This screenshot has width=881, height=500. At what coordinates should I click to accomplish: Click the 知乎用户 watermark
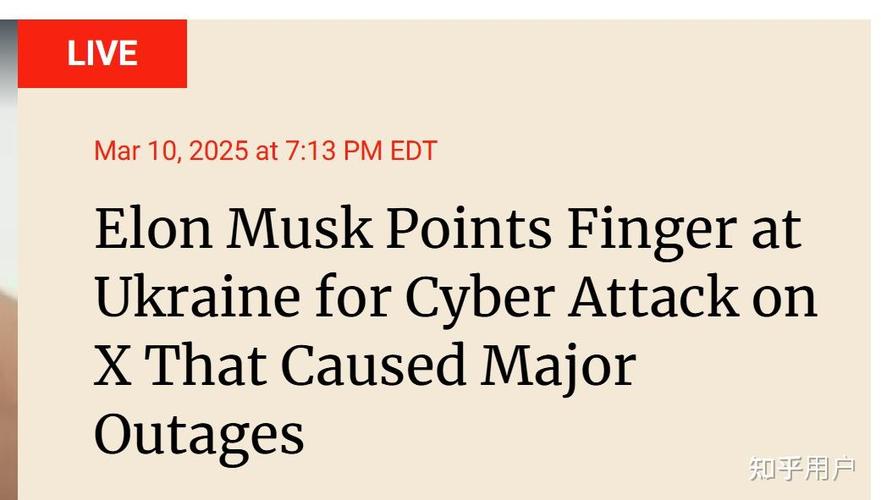pos(802,468)
